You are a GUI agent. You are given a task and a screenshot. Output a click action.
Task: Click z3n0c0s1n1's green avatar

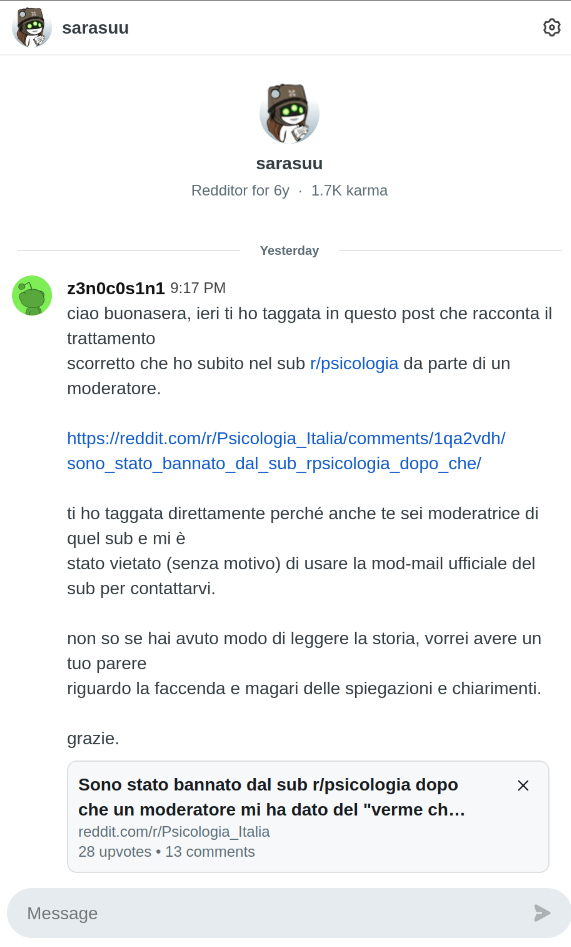coord(32,295)
